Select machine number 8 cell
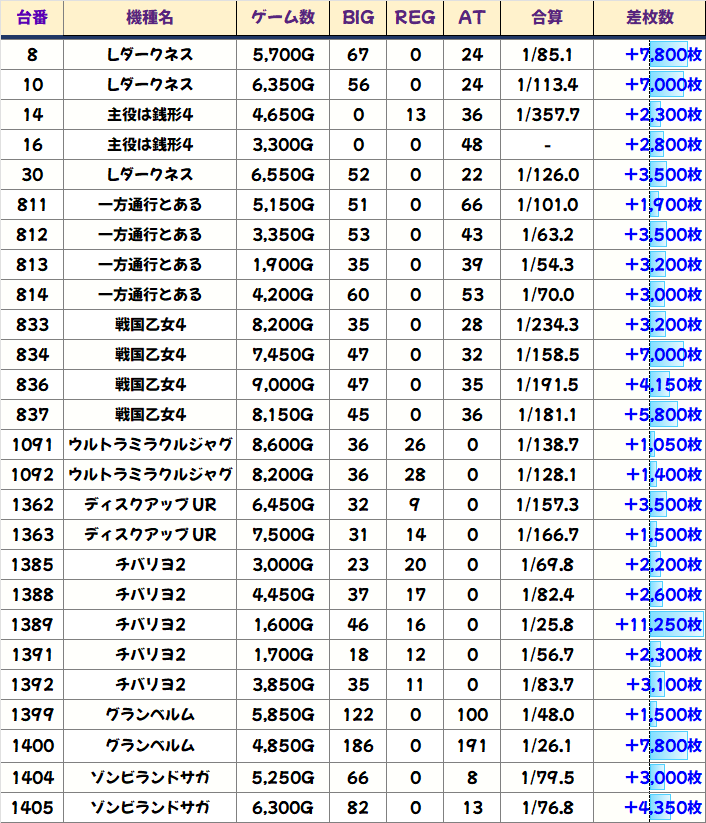Screen dimensions: 706x823 (32, 54)
